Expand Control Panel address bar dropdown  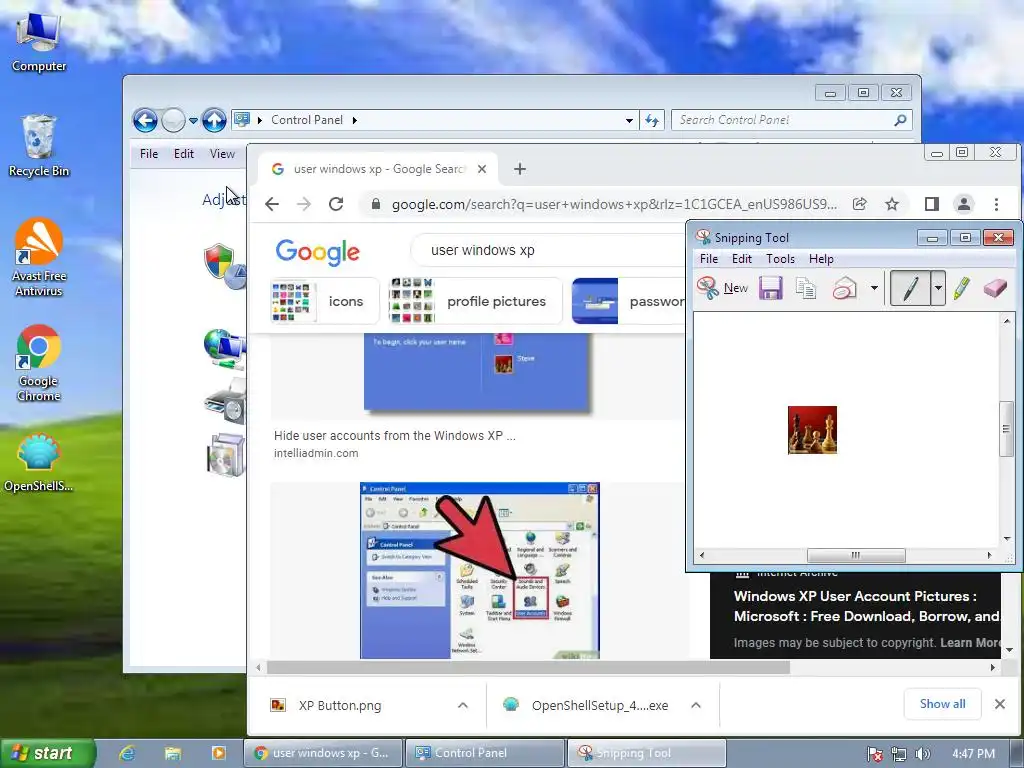coord(629,120)
